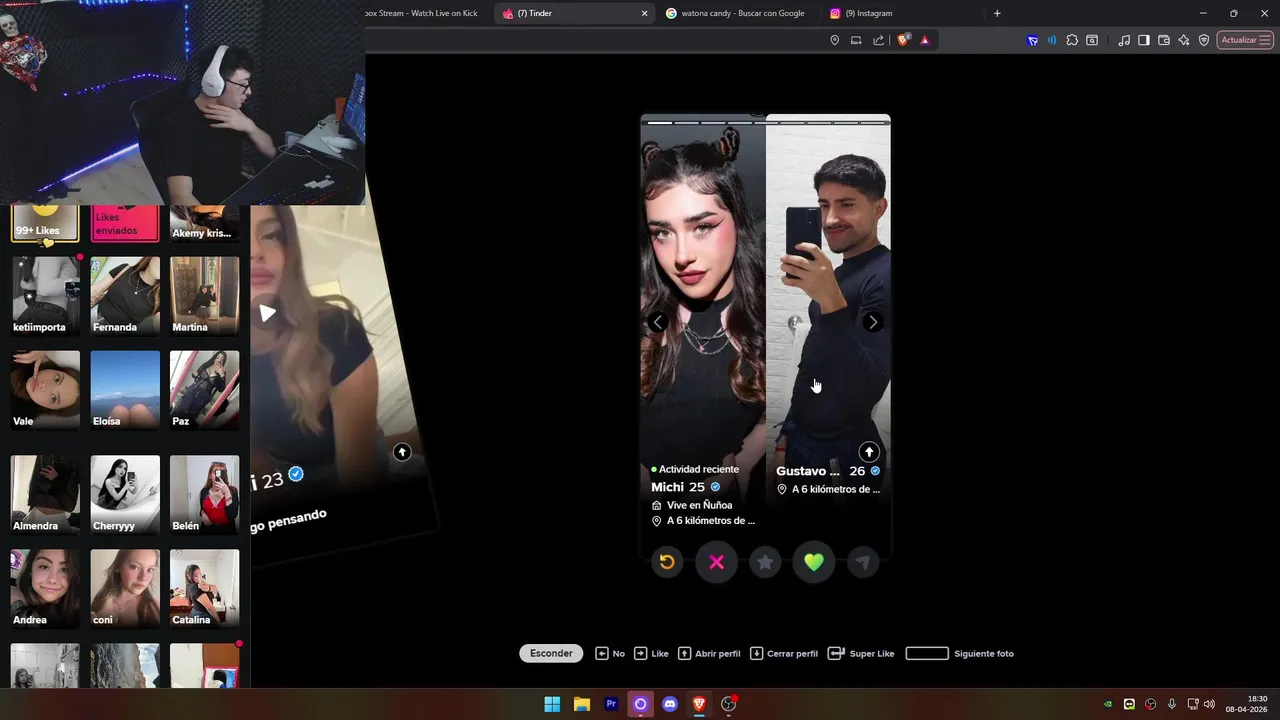Open a new browser tab
Image resolution: width=1280 pixels, height=720 pixels.
997,13
